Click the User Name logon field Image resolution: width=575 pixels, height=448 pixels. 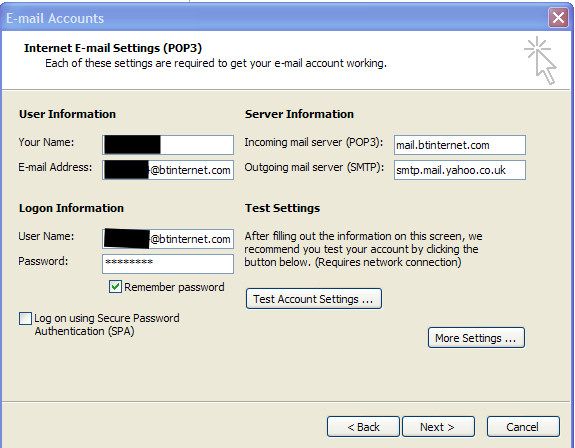[x=168, y=239]
